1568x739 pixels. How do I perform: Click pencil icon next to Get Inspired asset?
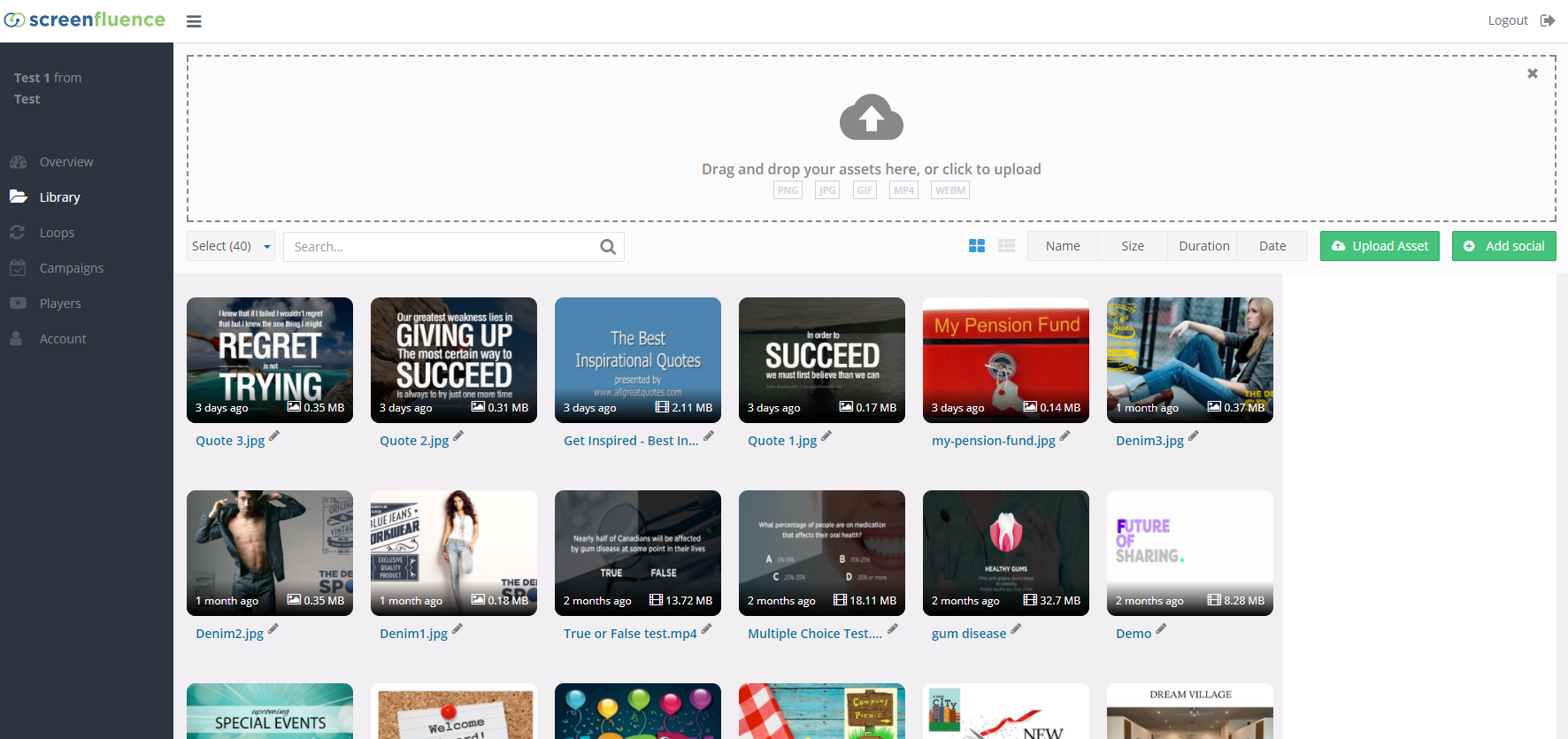pos(709,435)
